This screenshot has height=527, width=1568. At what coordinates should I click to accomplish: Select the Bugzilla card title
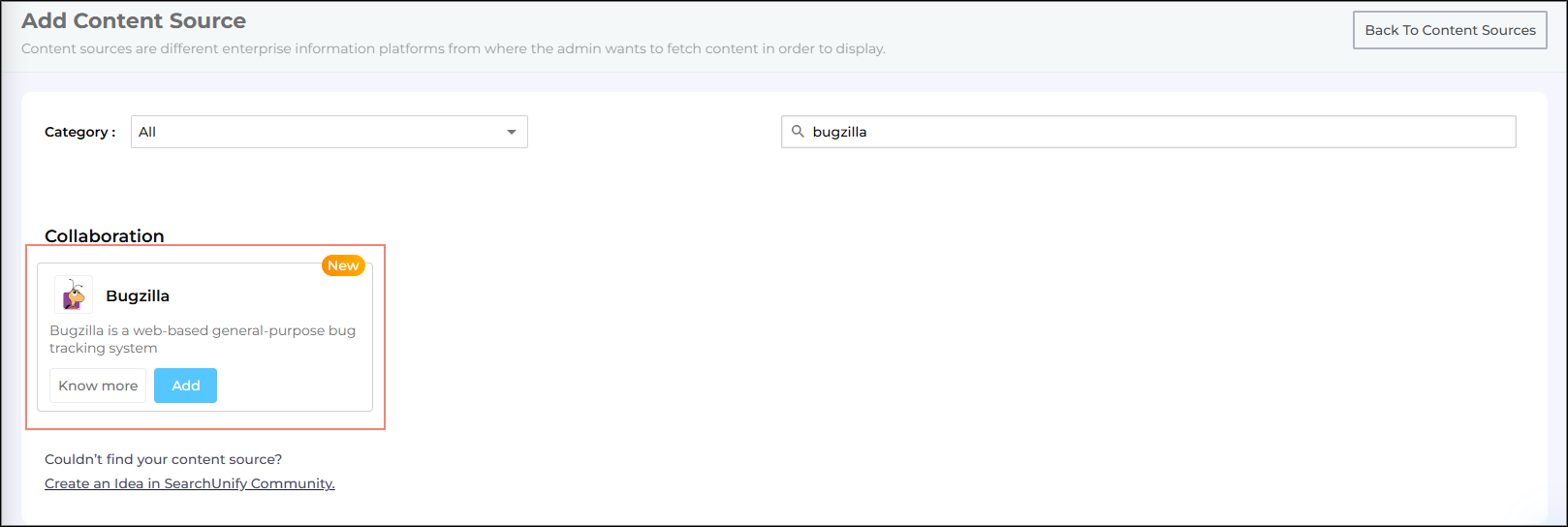138,296
